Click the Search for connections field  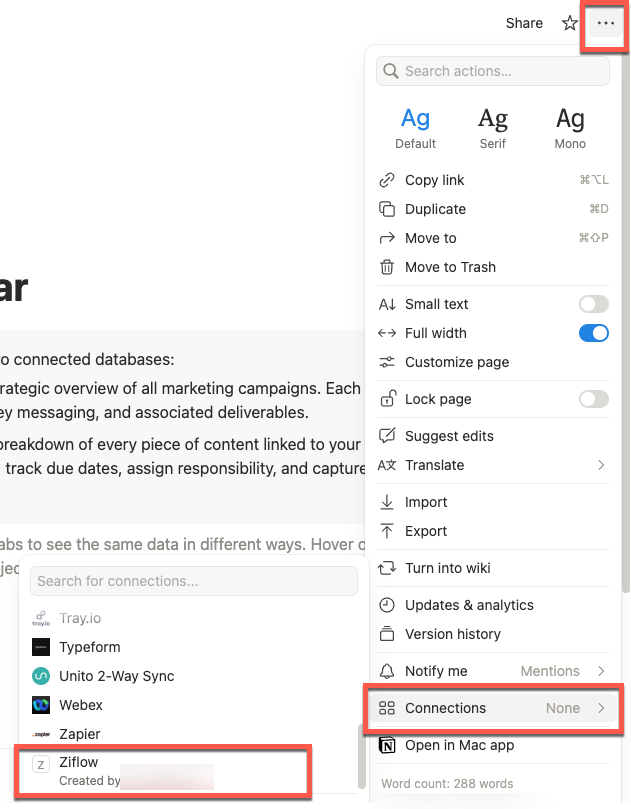(x=194, y=581)
